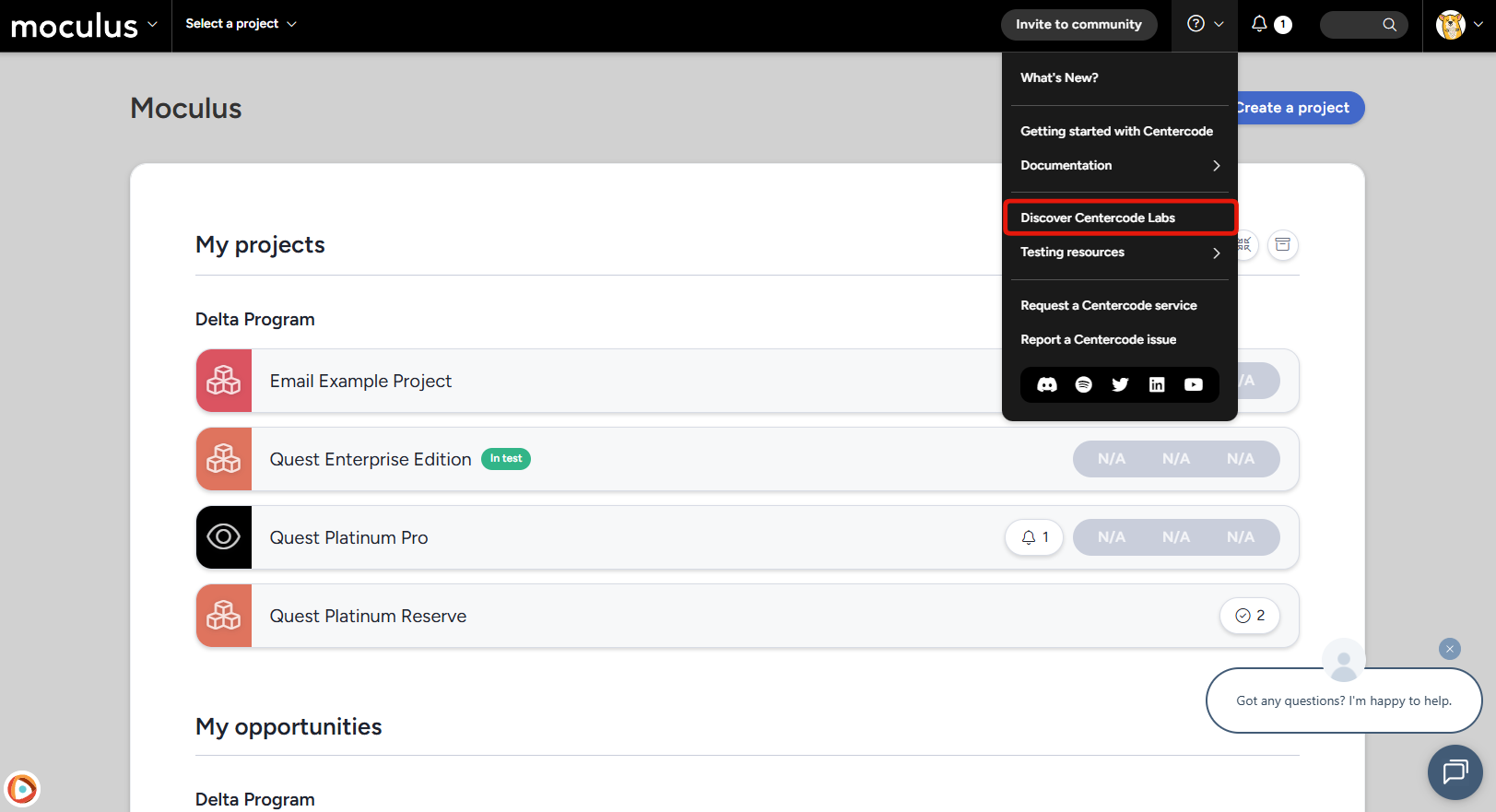Click the YouTube icon in help menu

click(x=1194, y=384)
